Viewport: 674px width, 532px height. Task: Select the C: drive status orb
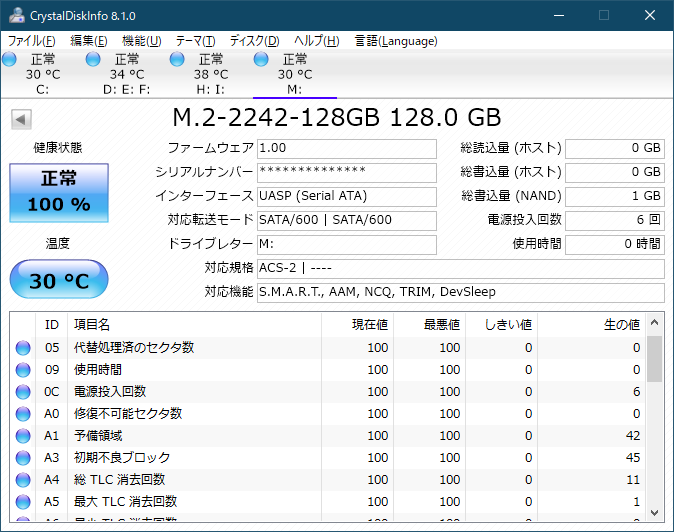(9, 59)
